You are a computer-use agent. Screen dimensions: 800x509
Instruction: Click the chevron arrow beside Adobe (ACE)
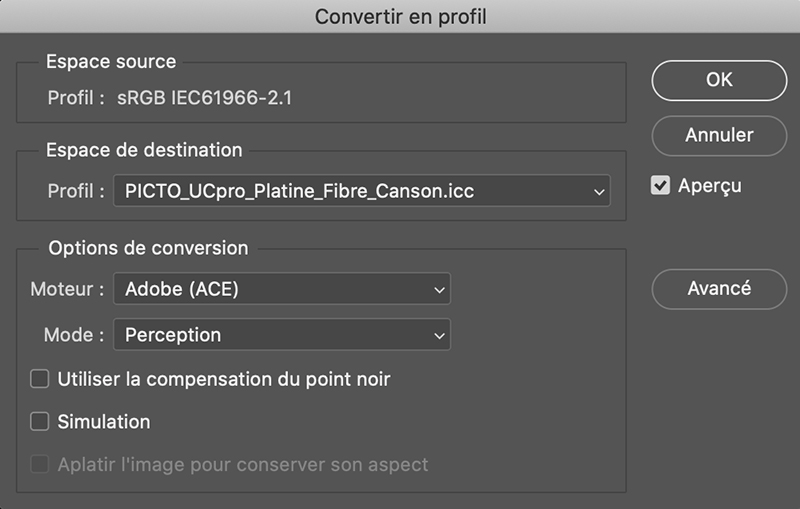[438, 290]
